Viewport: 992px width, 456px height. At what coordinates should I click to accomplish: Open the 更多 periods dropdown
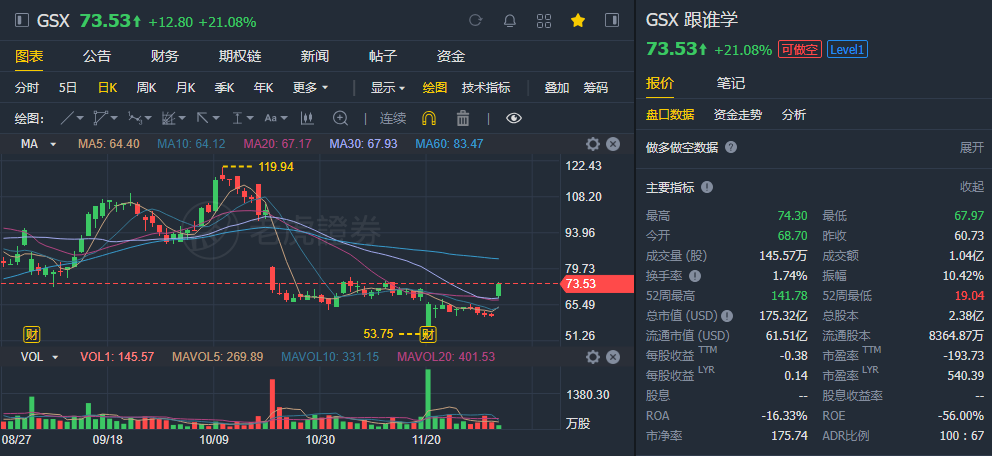click(311, 88)
